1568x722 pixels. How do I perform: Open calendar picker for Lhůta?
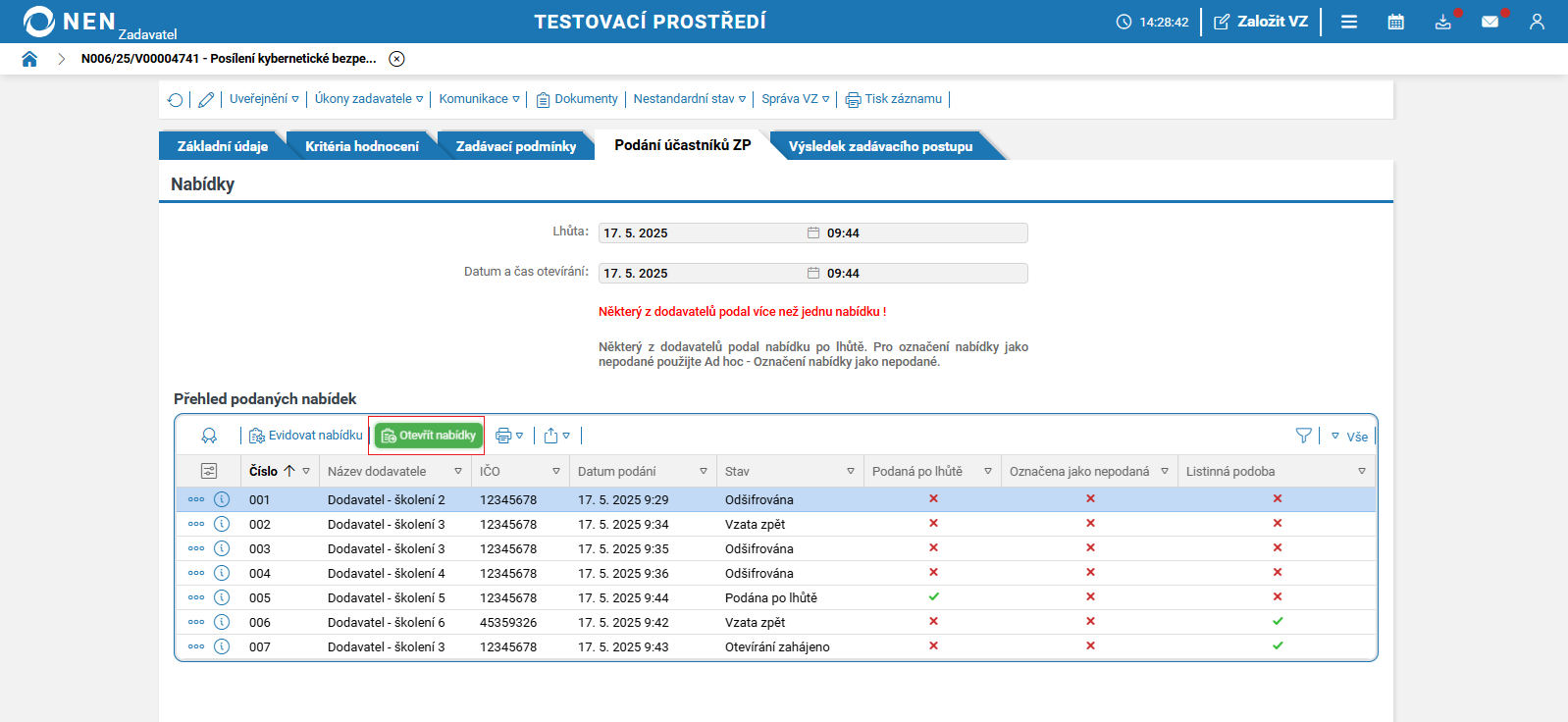[813, 232]
